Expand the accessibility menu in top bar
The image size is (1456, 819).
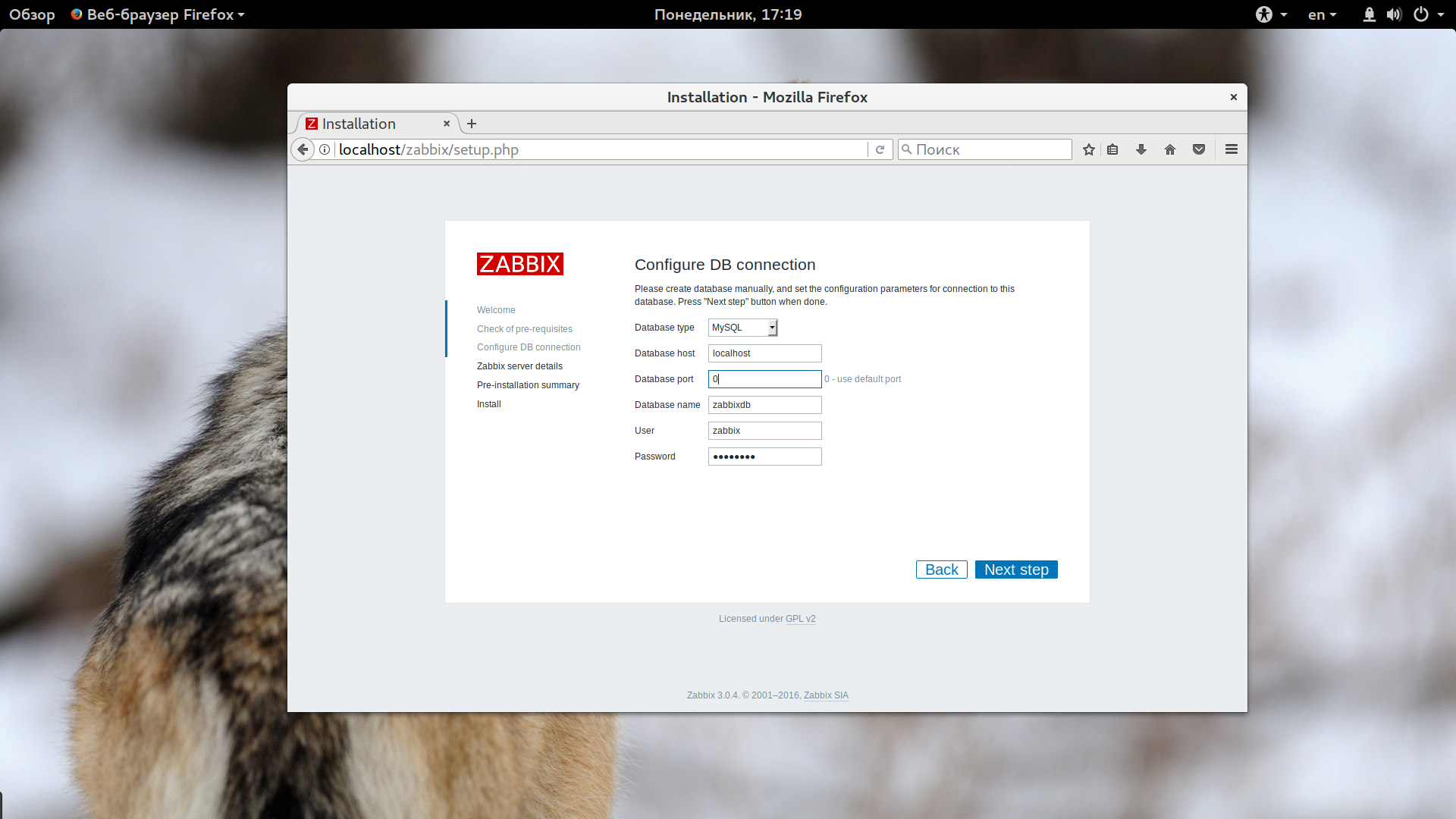pos(1272,14)
